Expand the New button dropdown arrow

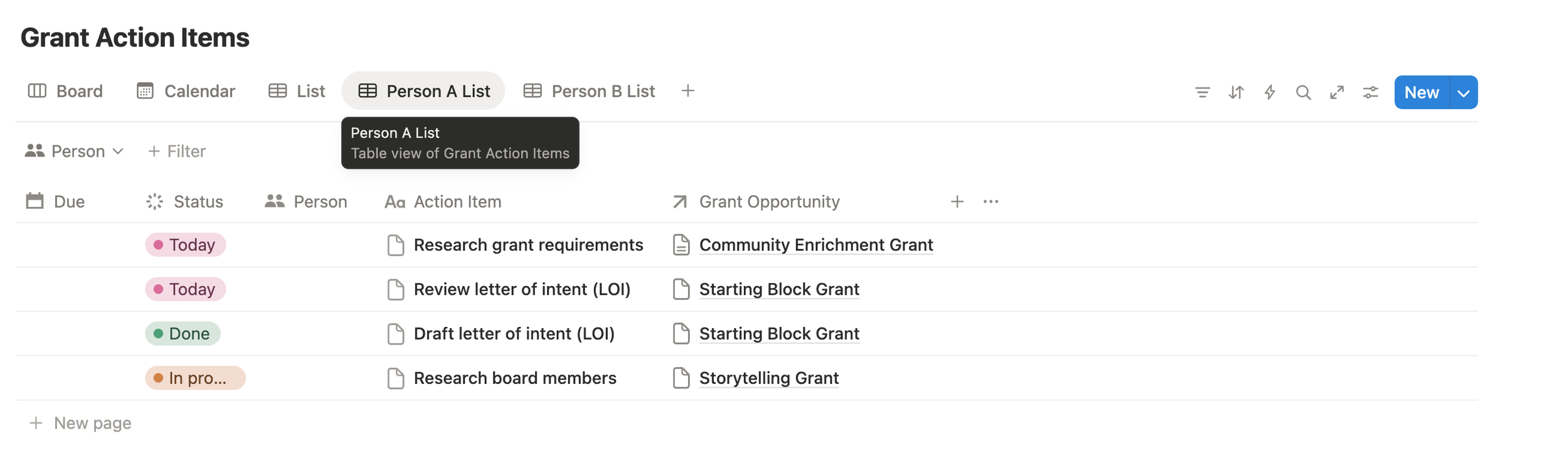tap(1463, 93)
